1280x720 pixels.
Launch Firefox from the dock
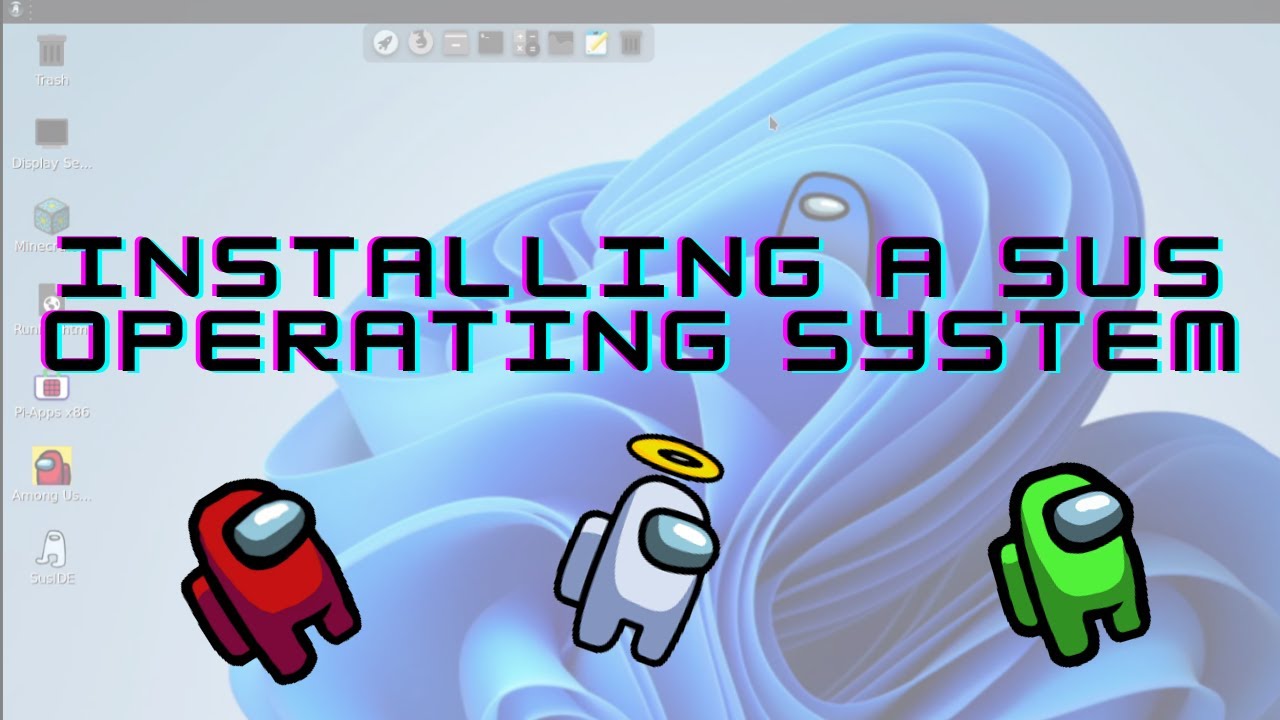click(421, 43)
